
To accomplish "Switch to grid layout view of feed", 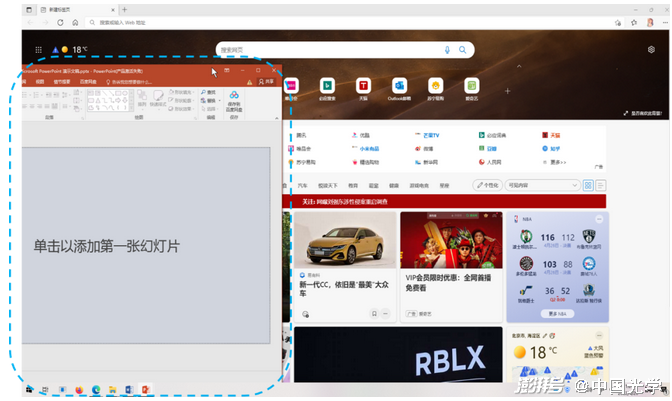I will tap(588, 185).
